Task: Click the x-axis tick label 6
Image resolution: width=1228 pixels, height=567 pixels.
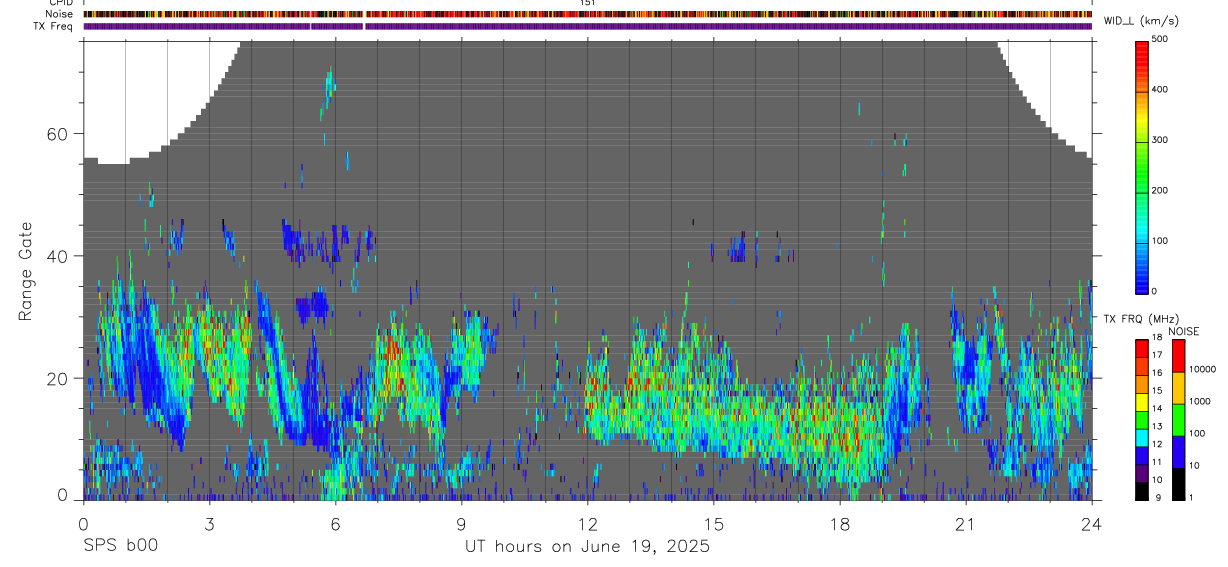Action: pos(335,523)
